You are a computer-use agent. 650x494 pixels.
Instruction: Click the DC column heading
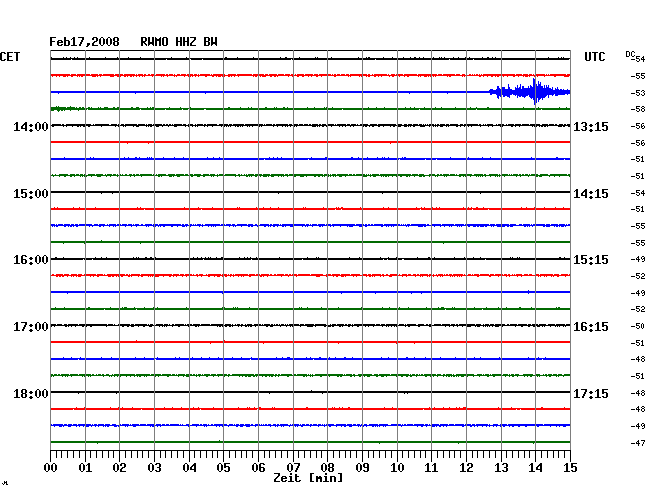coord(630,54)
